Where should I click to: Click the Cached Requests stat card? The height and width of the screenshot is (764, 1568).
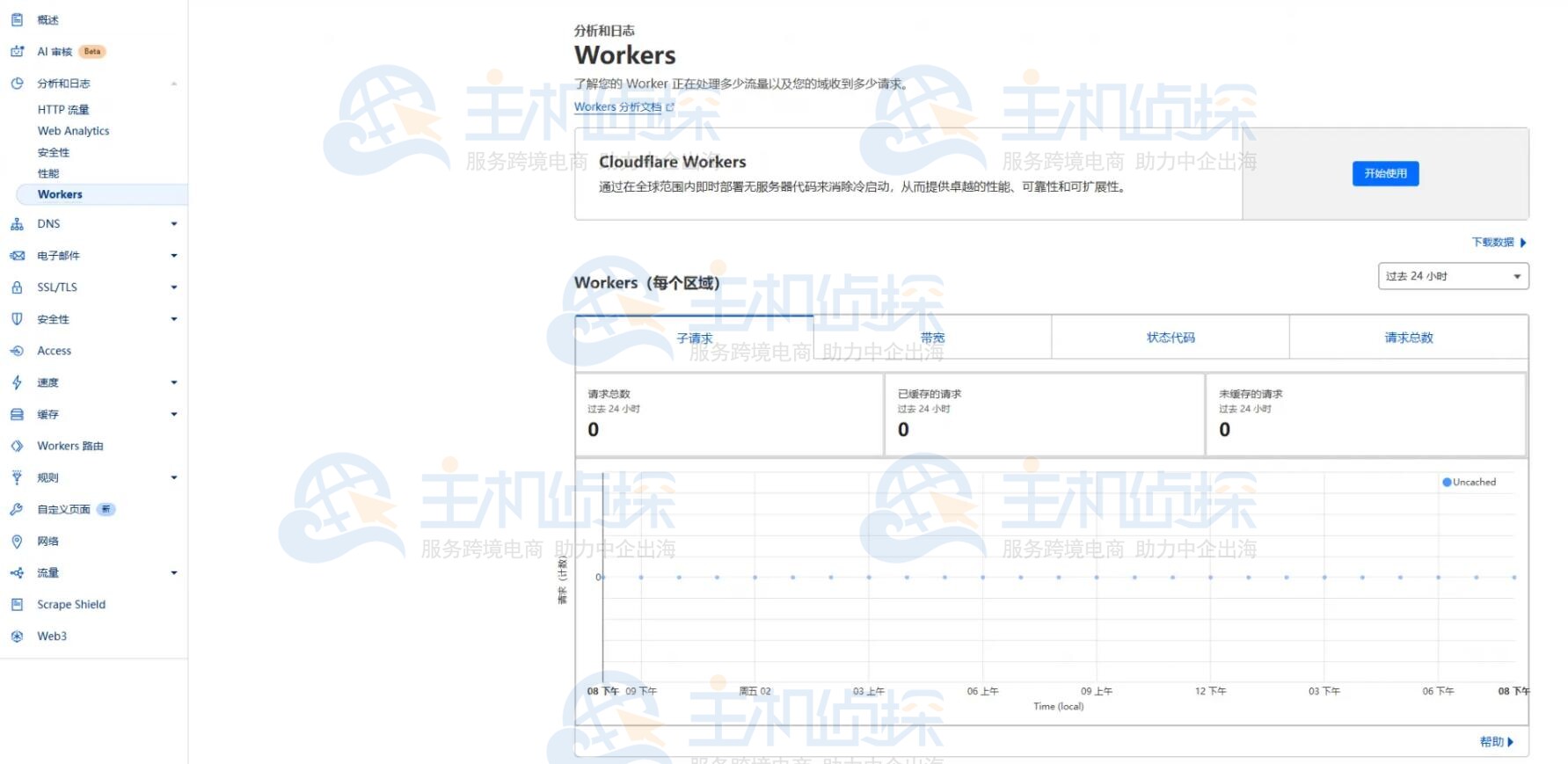click(x=1045, y=414)
